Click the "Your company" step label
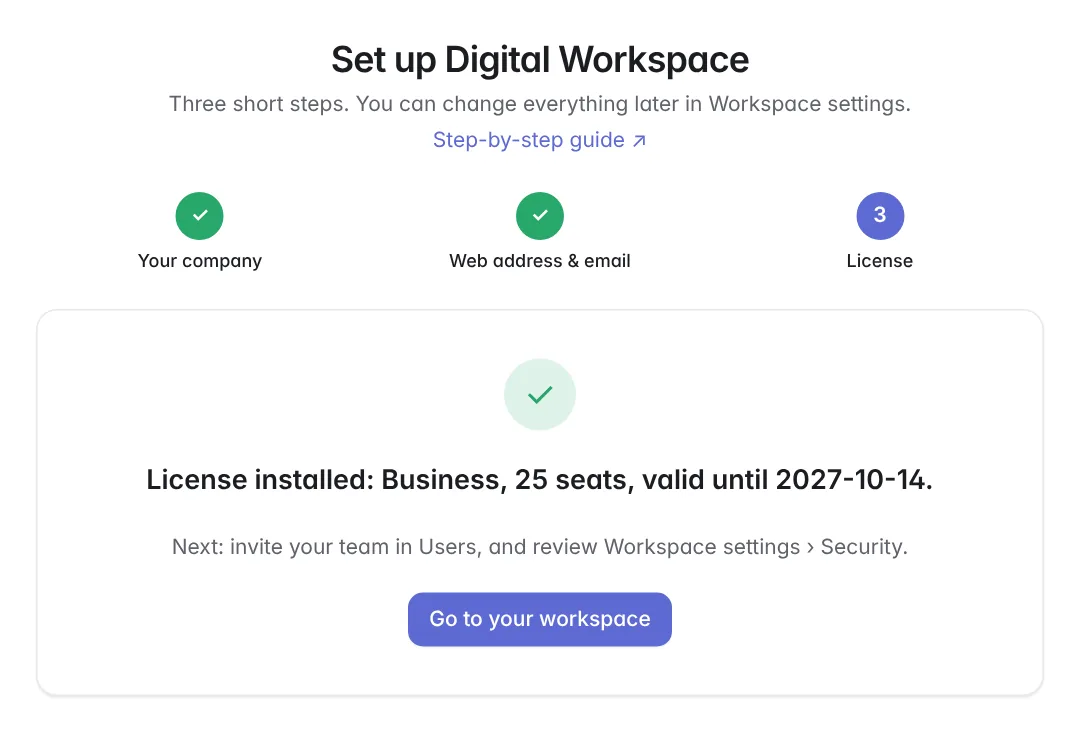This screenshot has height=732, width=1080. coord(200,261)
